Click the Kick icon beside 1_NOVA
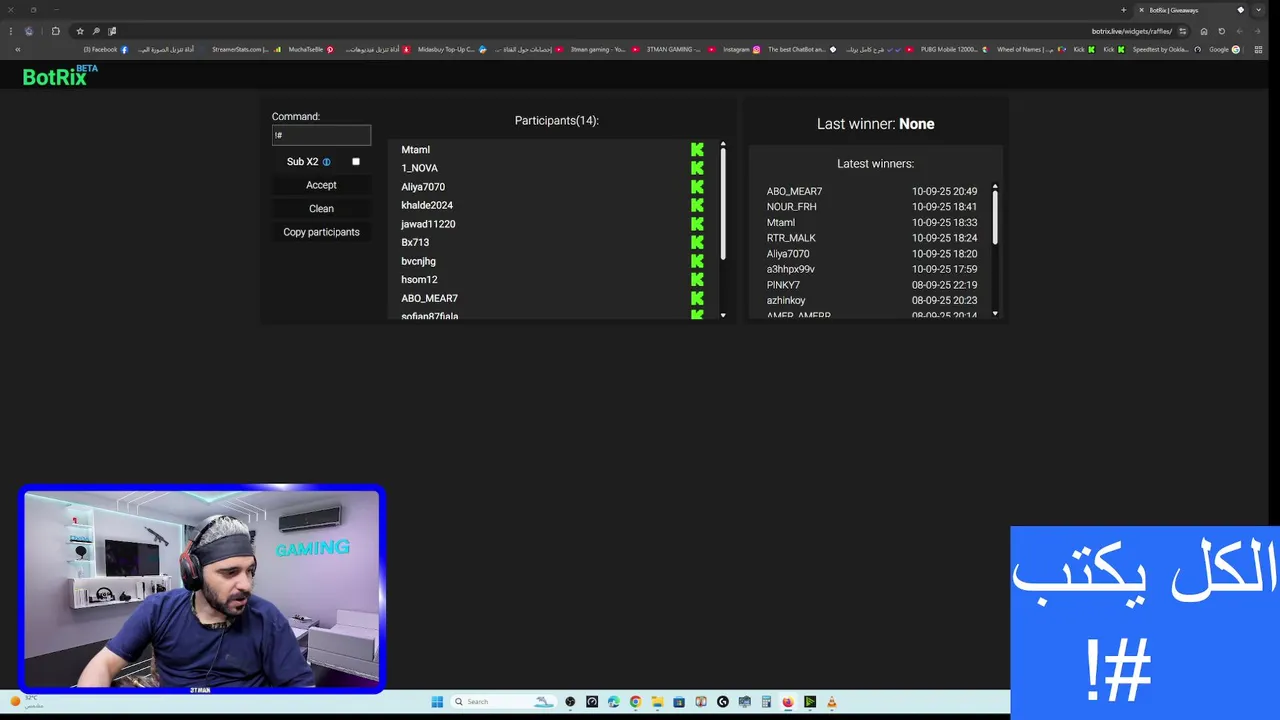1280x720 pixels. tap(697, 168)
